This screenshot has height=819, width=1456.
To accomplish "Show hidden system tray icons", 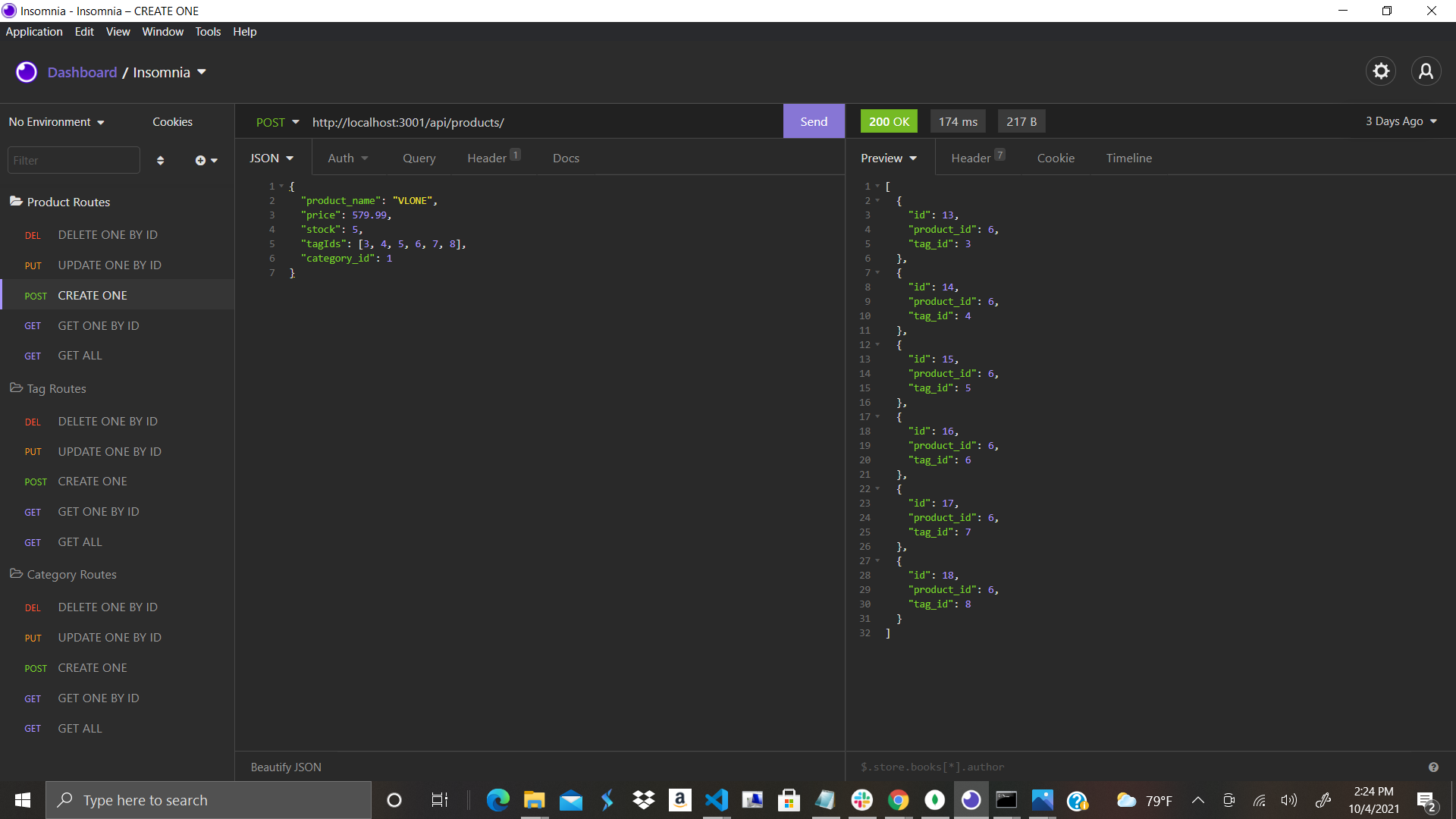I will 1198,800.
